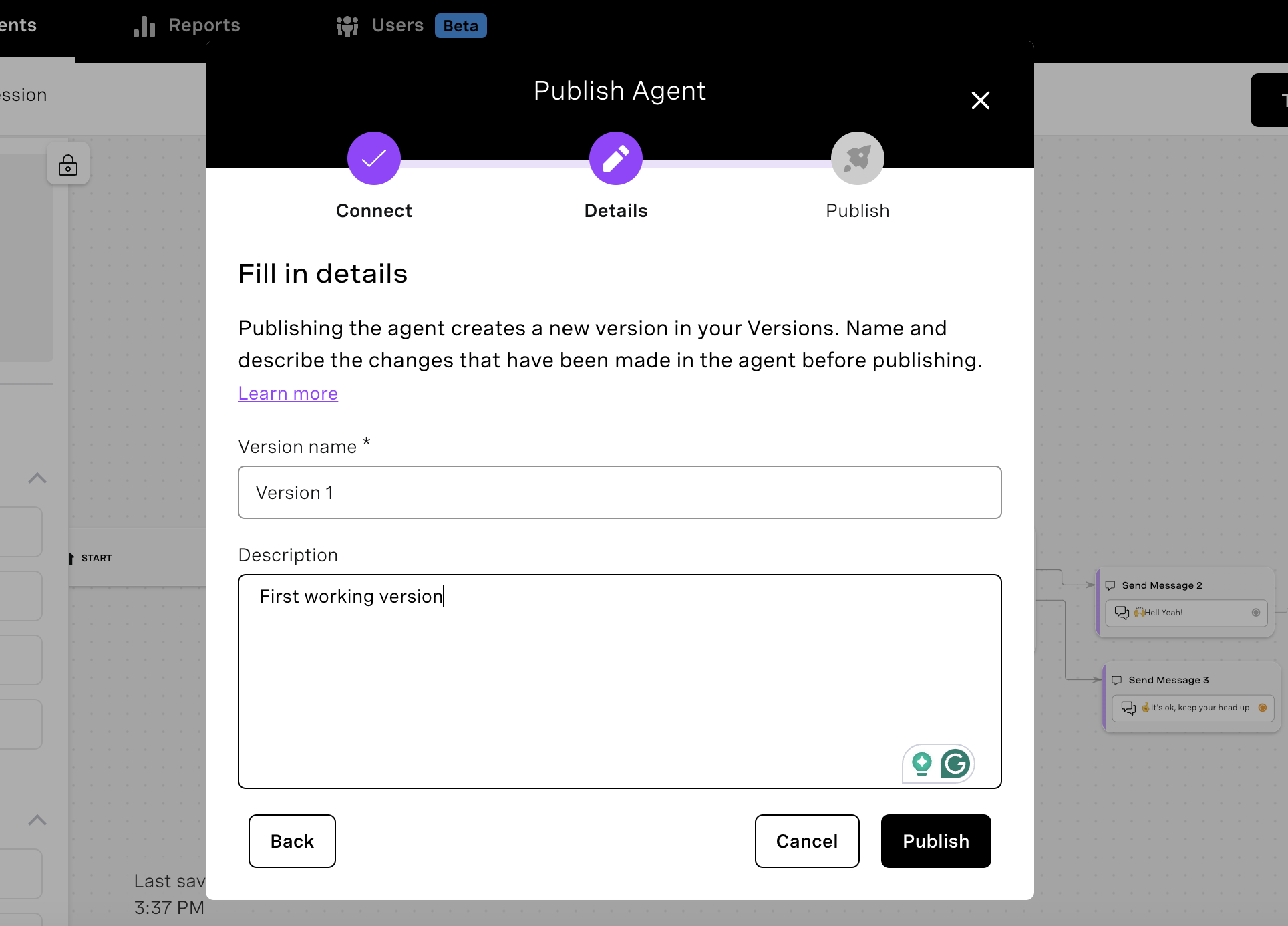Screen dimensions: 1288x926
Task: Click the Version name input field
Action: (620, 492)
